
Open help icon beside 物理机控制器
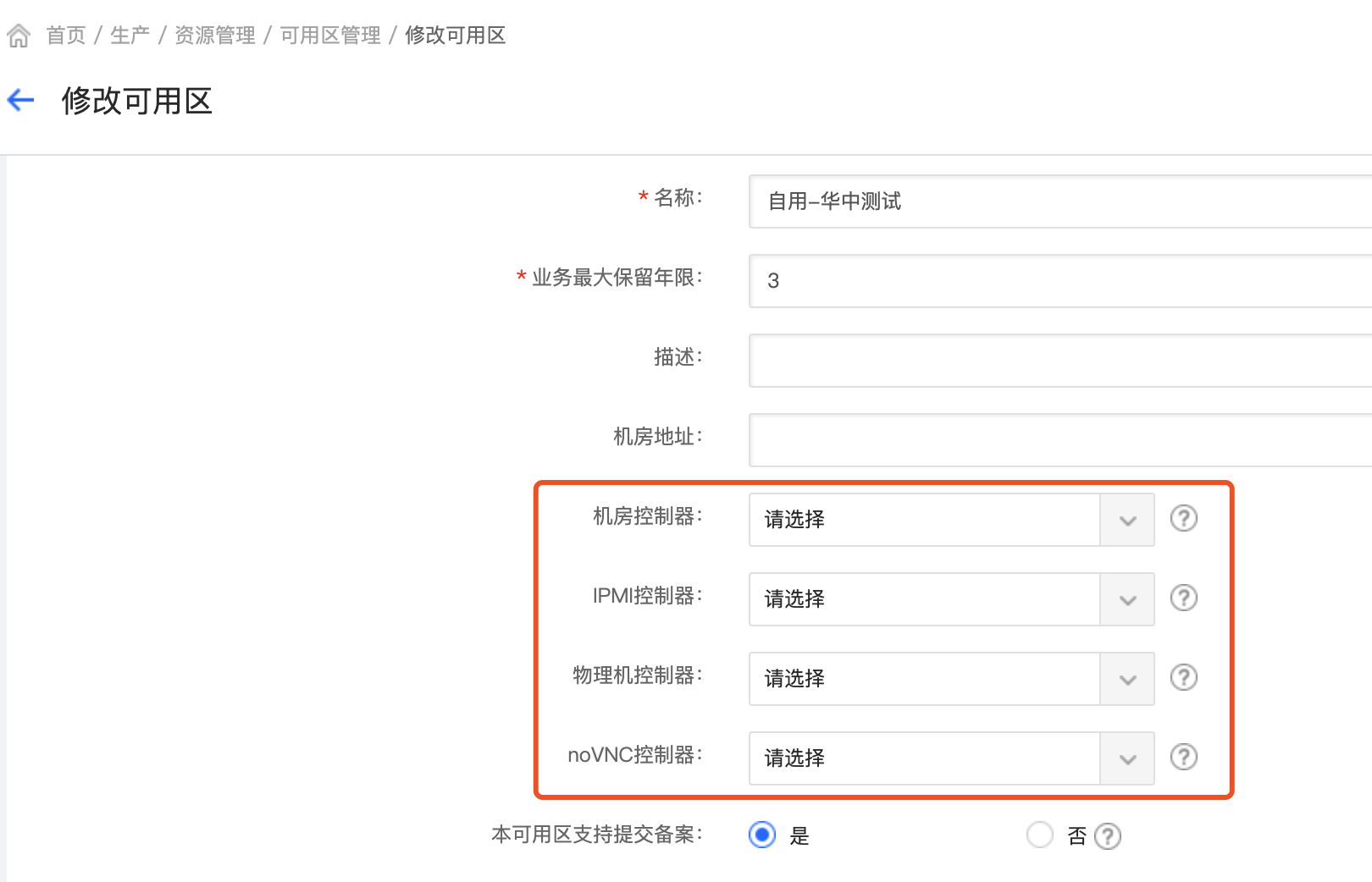[1183, 677]
